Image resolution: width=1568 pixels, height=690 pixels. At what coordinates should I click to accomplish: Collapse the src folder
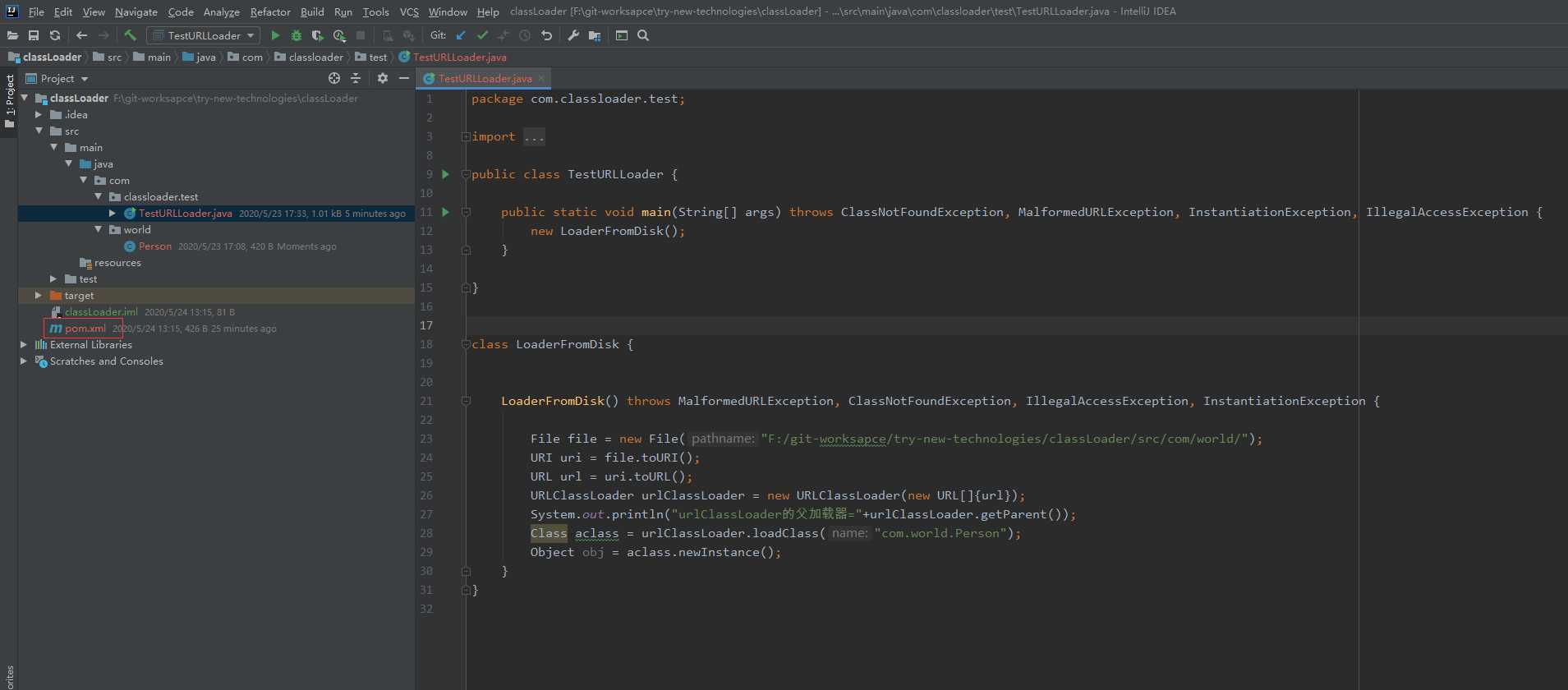pos(39,131)
